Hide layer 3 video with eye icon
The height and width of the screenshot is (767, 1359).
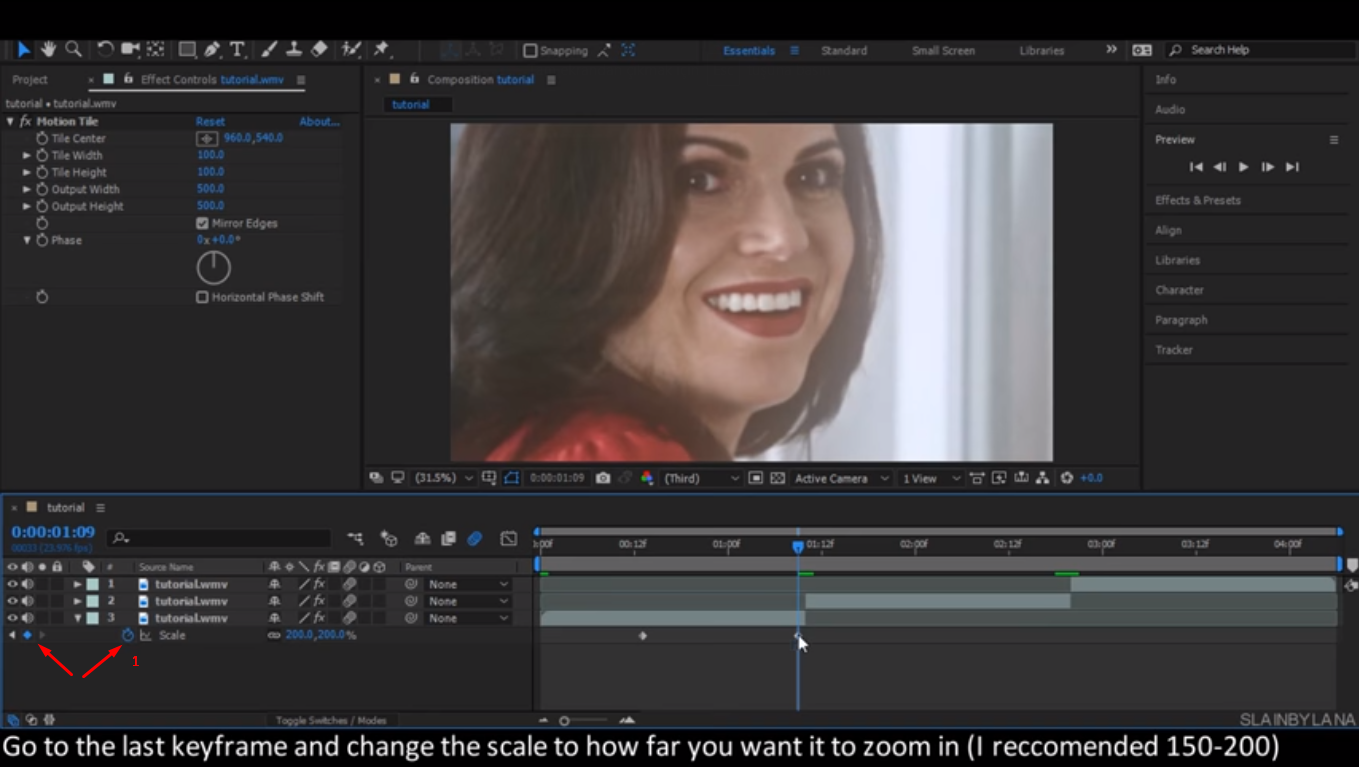(x=13, y=618)
